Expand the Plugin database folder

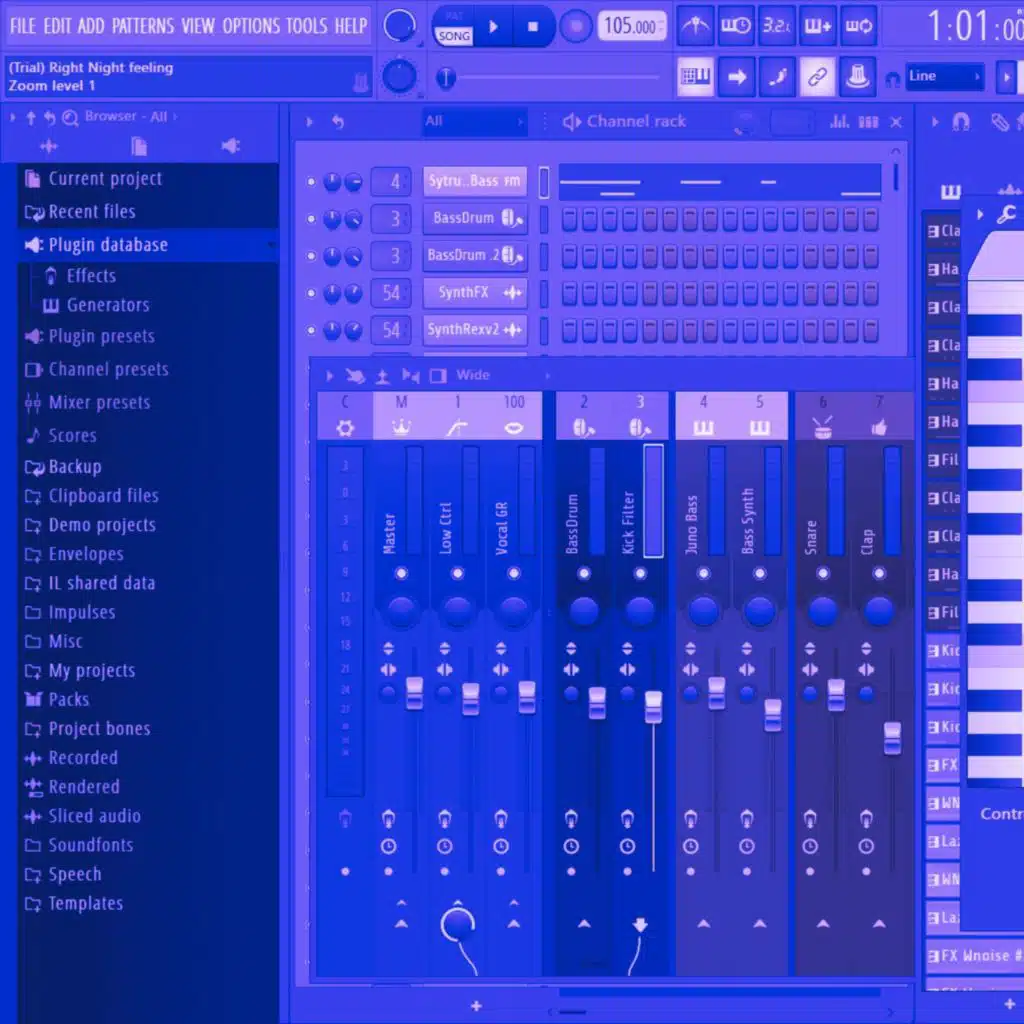(108, 245)
